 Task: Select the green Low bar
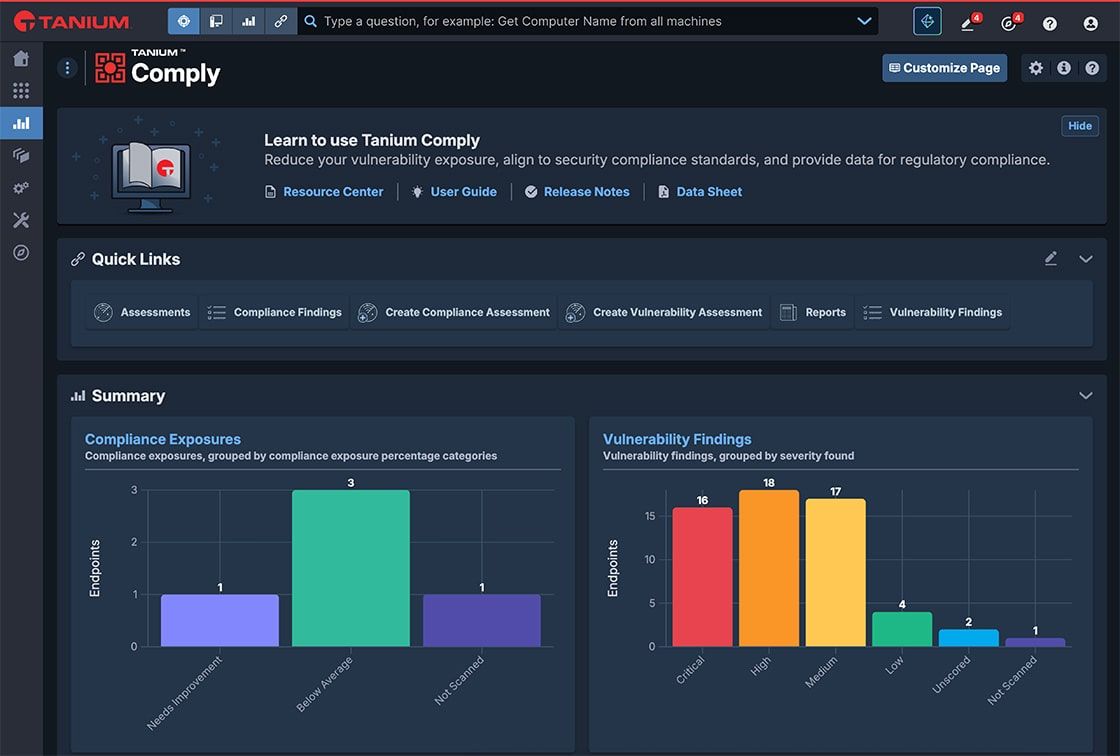(x=902, y=629)
